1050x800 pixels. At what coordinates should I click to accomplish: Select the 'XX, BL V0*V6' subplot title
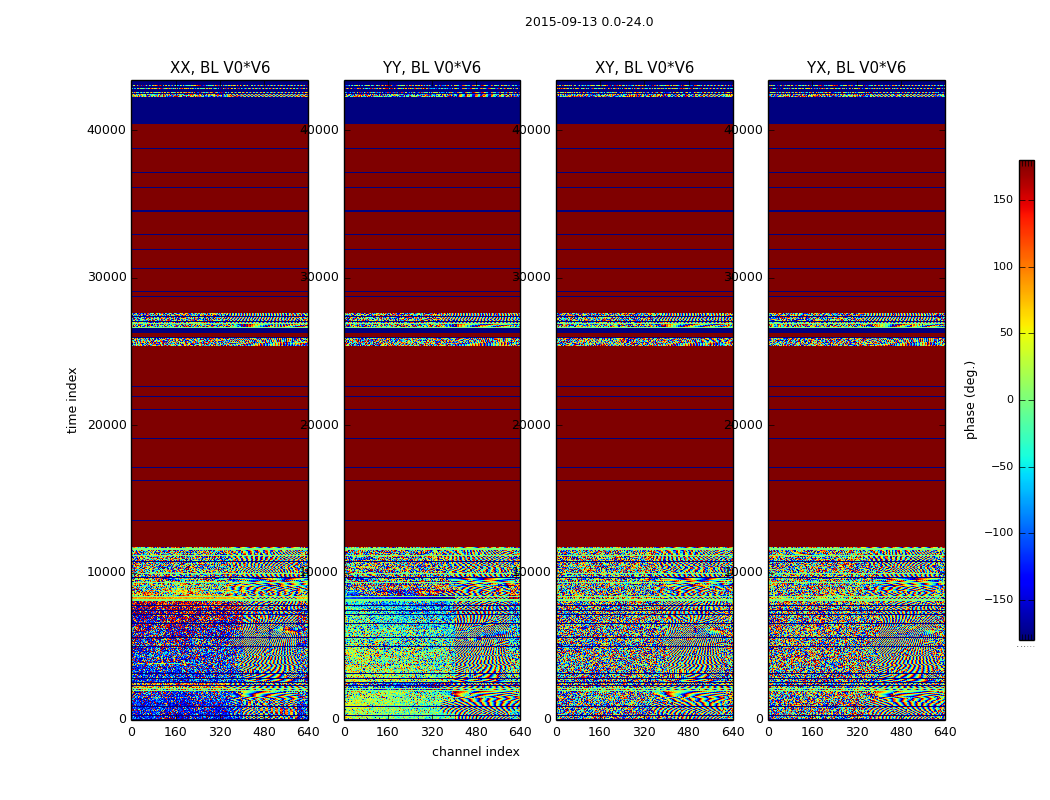220,68
